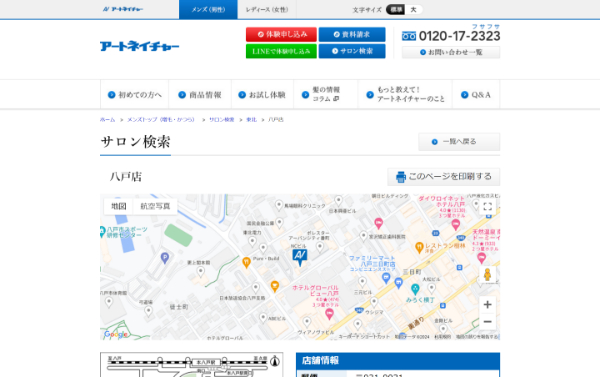600x377 pixels.
Task: Click the free-dial phone icon
Action: 409,36
